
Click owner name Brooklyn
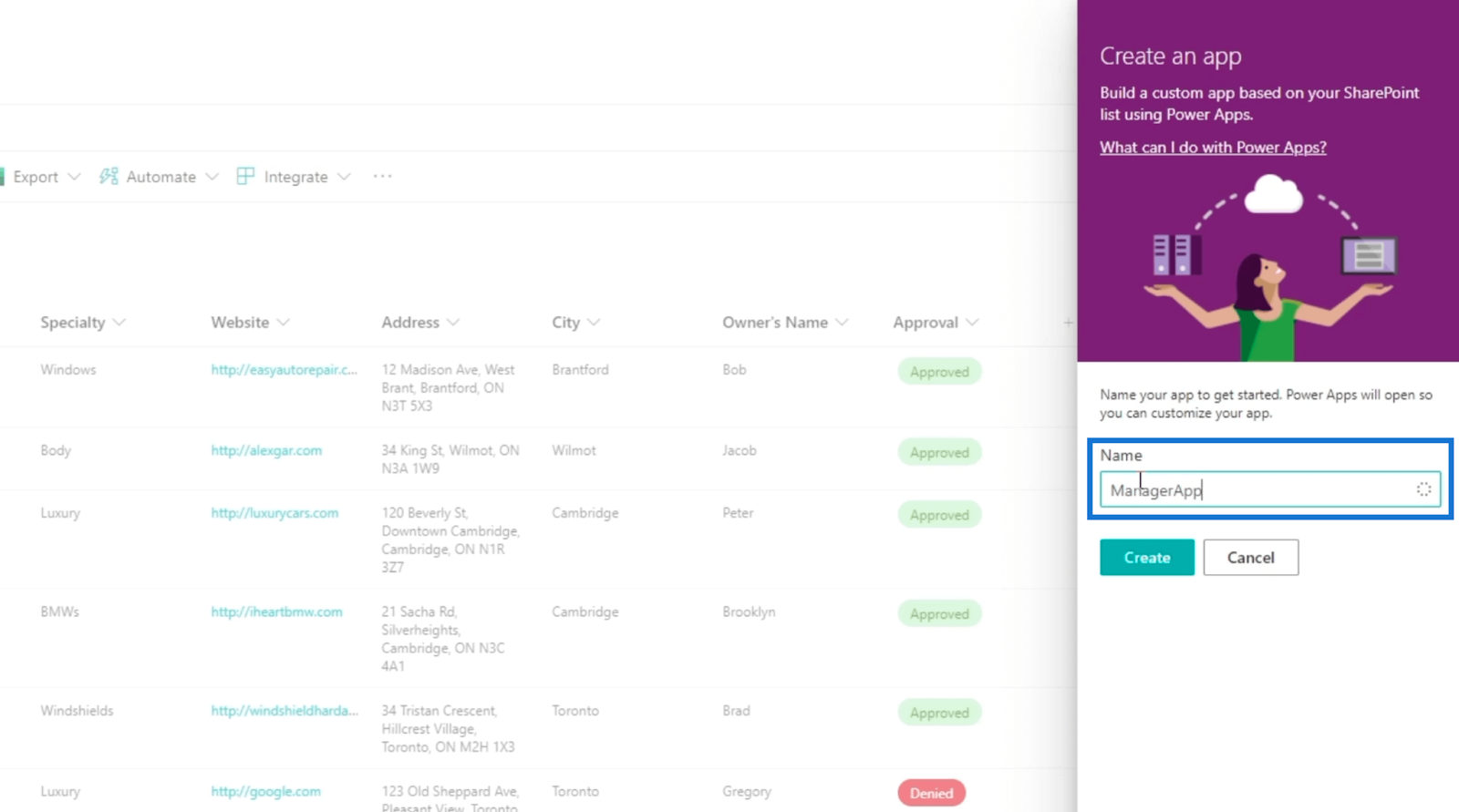tap(749, 612)
